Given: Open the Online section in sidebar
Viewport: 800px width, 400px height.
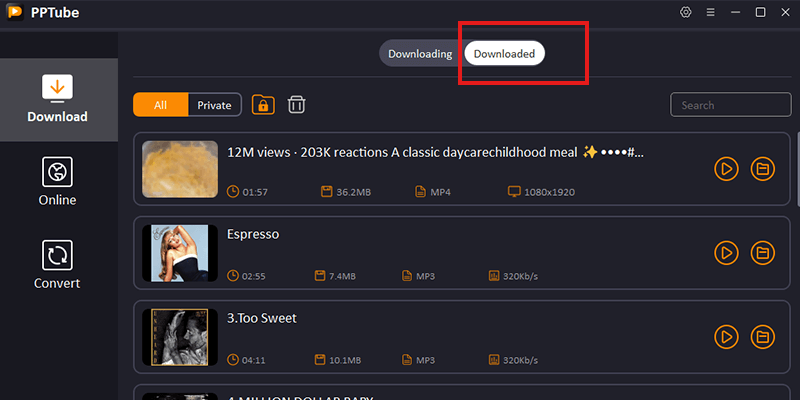Looking at the screenshot, I should click(x=58, y=182).
